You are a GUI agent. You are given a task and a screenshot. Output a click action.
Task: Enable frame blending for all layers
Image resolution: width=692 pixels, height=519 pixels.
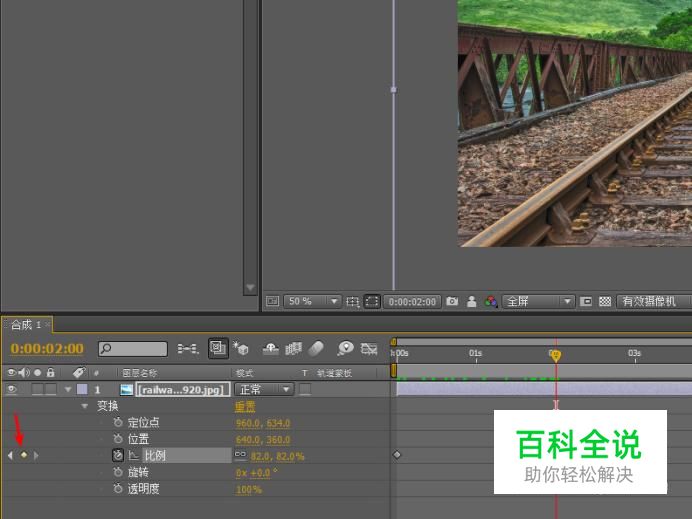click(x=293, y=349)
